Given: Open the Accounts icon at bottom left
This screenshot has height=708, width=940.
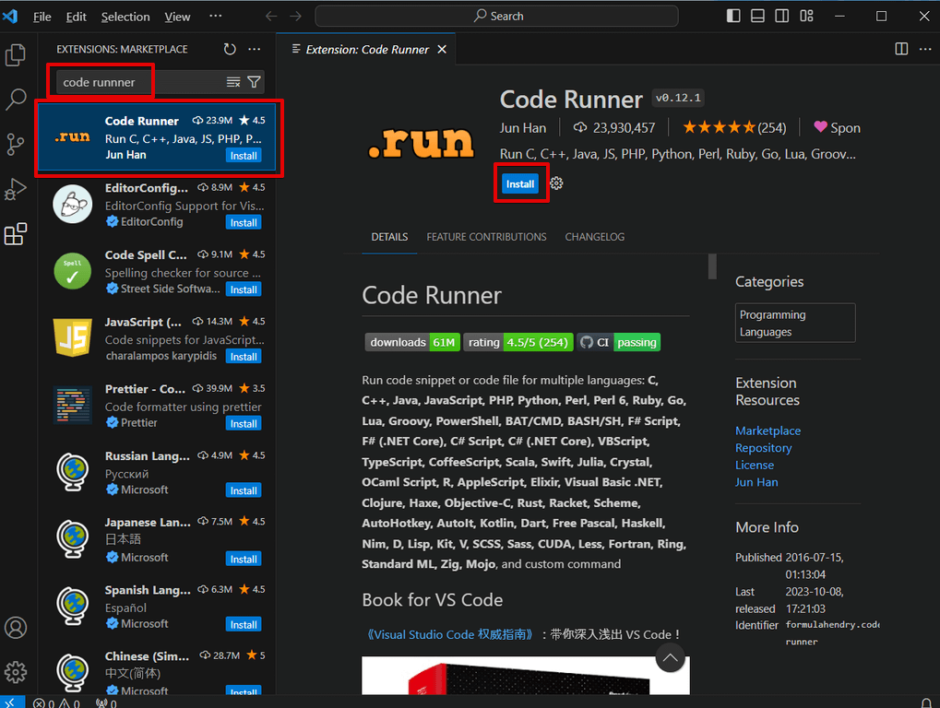Looking at the screenshot, I should coord(15,627).
